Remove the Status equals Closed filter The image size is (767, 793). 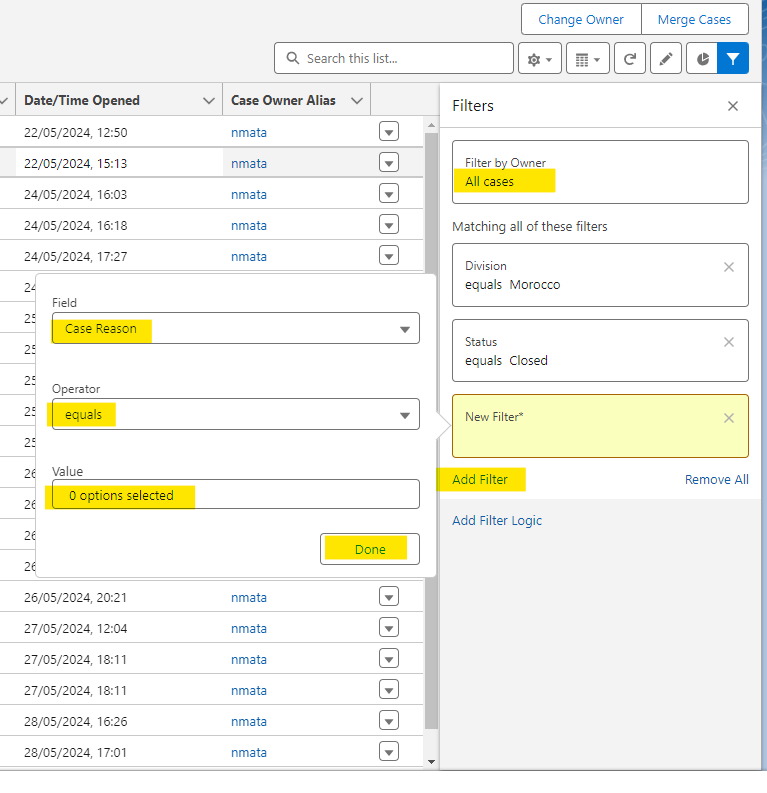(729, 342)
